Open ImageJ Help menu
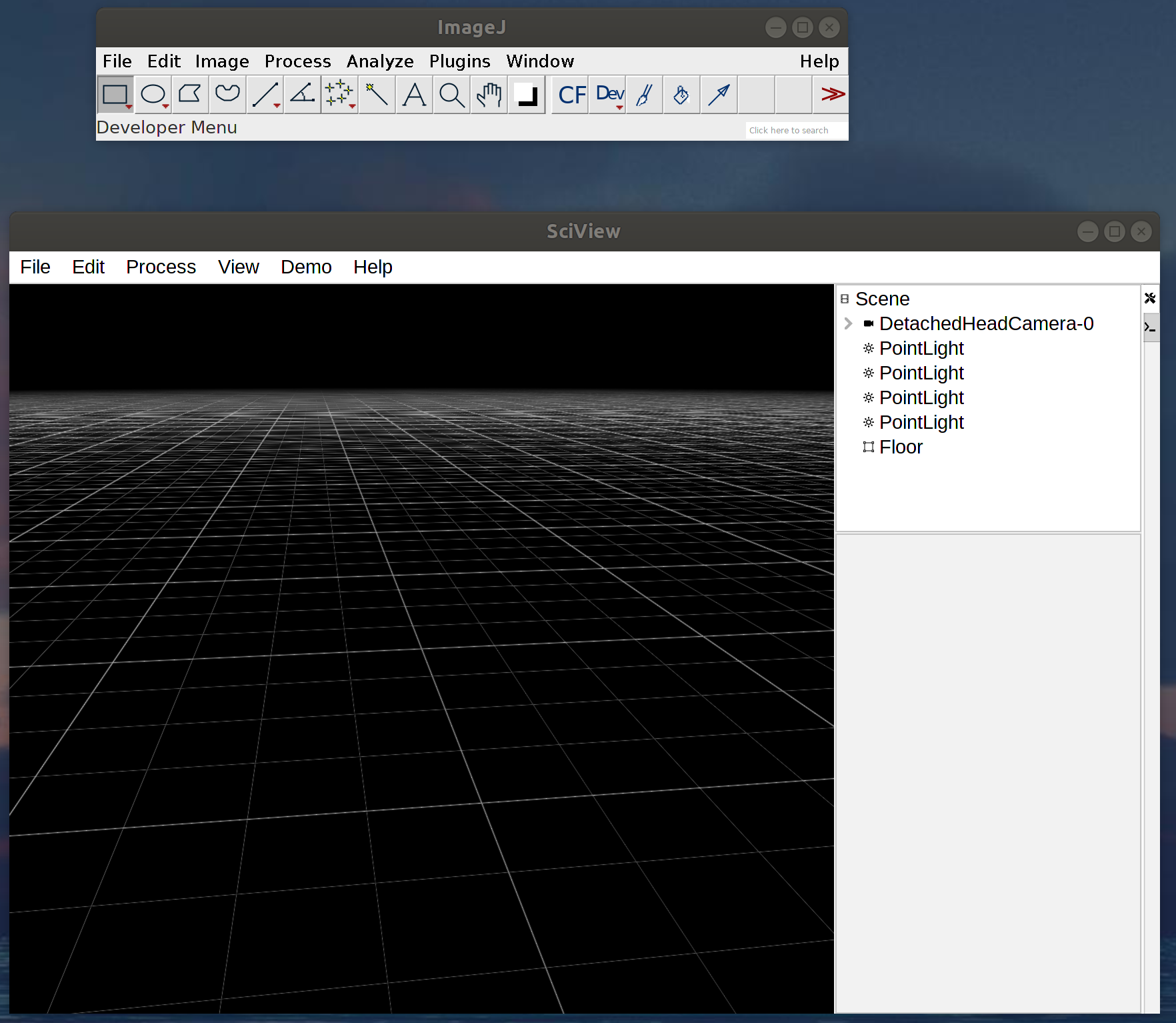The width and height of the screenshot is (1176, 1023). click(819, 61)
